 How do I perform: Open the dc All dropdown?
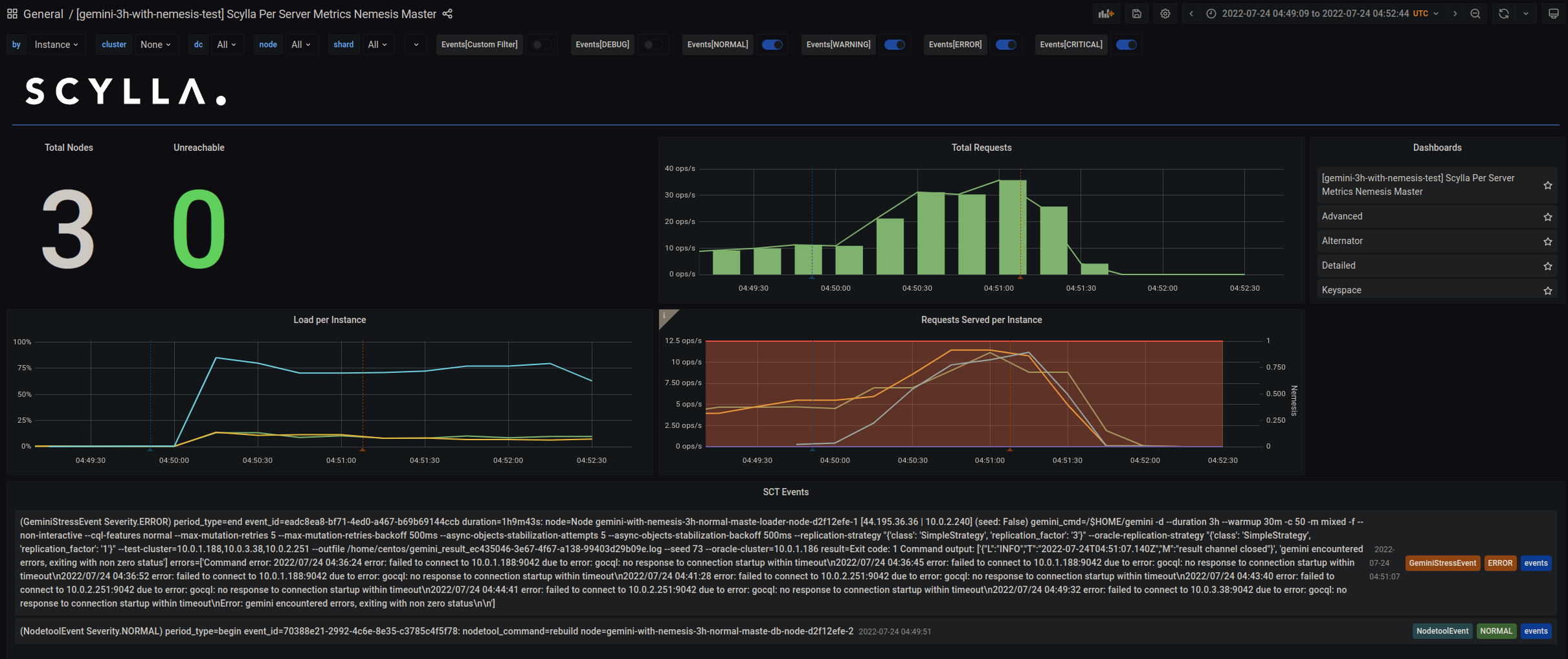point(227,45)
